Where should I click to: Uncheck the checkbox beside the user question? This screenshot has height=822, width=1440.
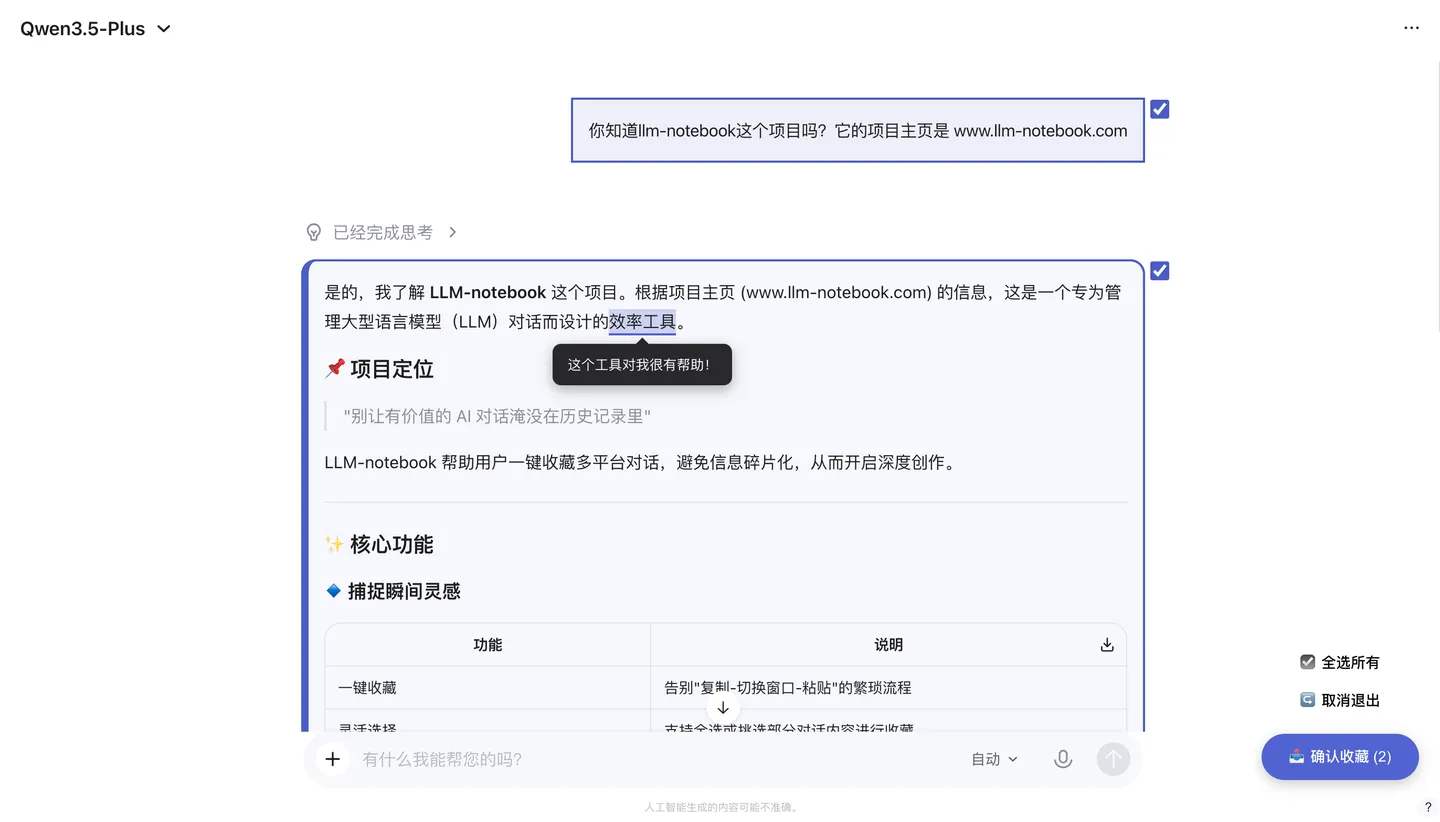pyautogui.click(x=1159, y=109)
